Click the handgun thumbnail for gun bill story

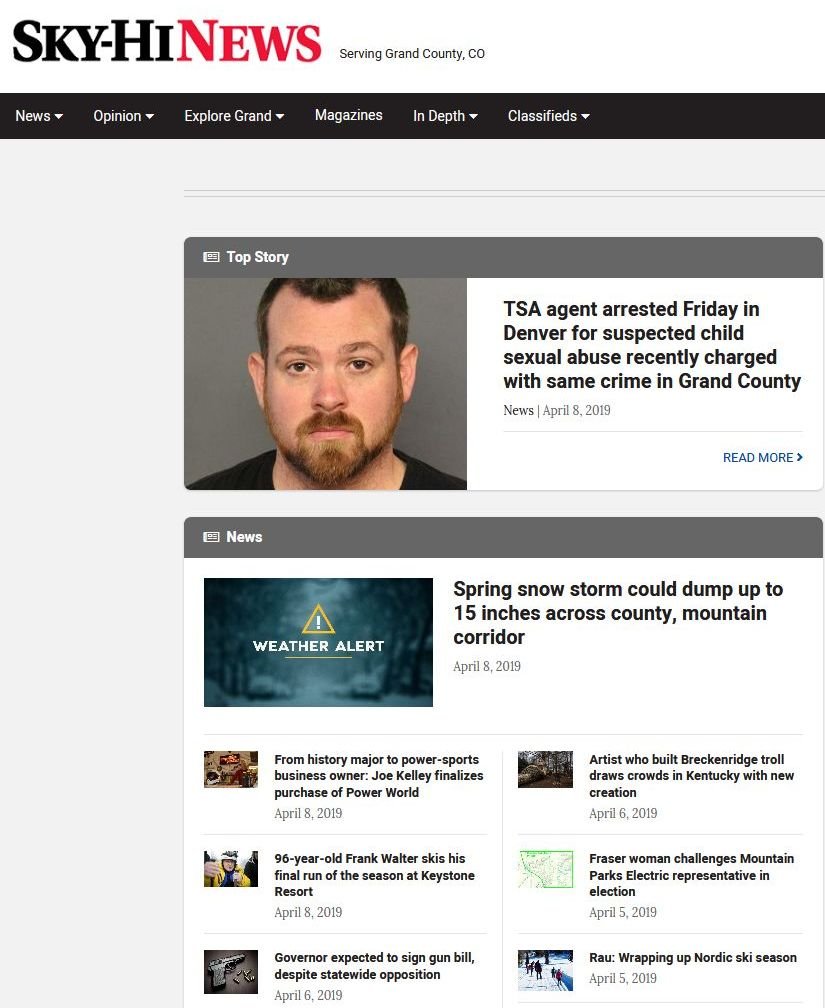coord(231,970)
